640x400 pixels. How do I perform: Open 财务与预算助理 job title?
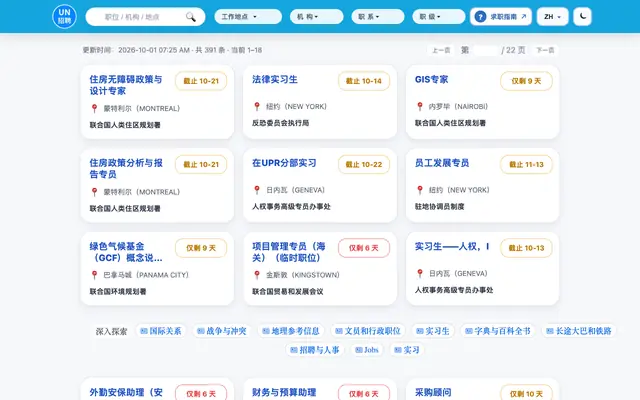tap(284, 392)
